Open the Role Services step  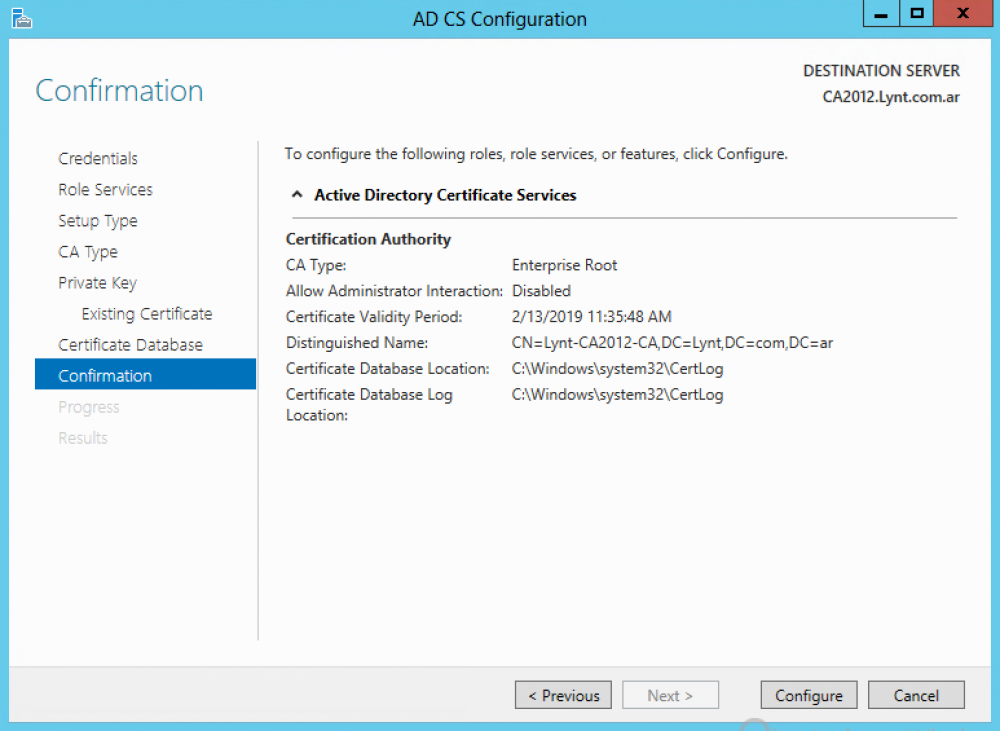(105, 190)
